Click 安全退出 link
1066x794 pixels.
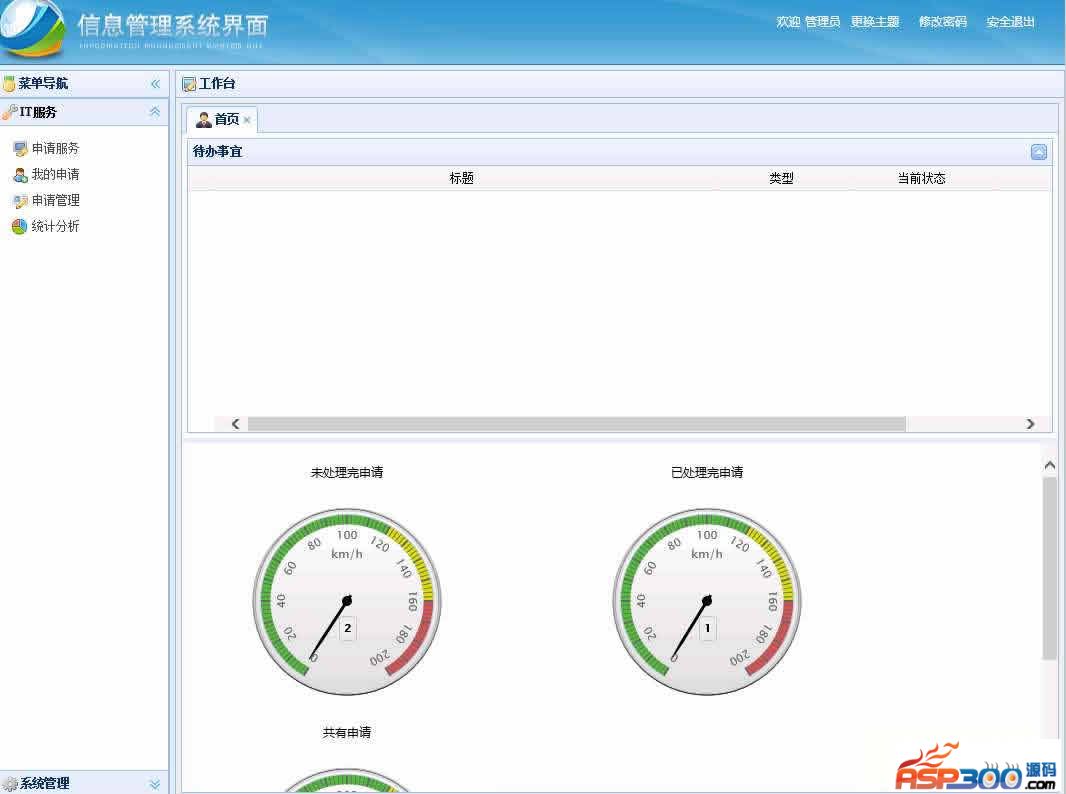[1010, 22]
